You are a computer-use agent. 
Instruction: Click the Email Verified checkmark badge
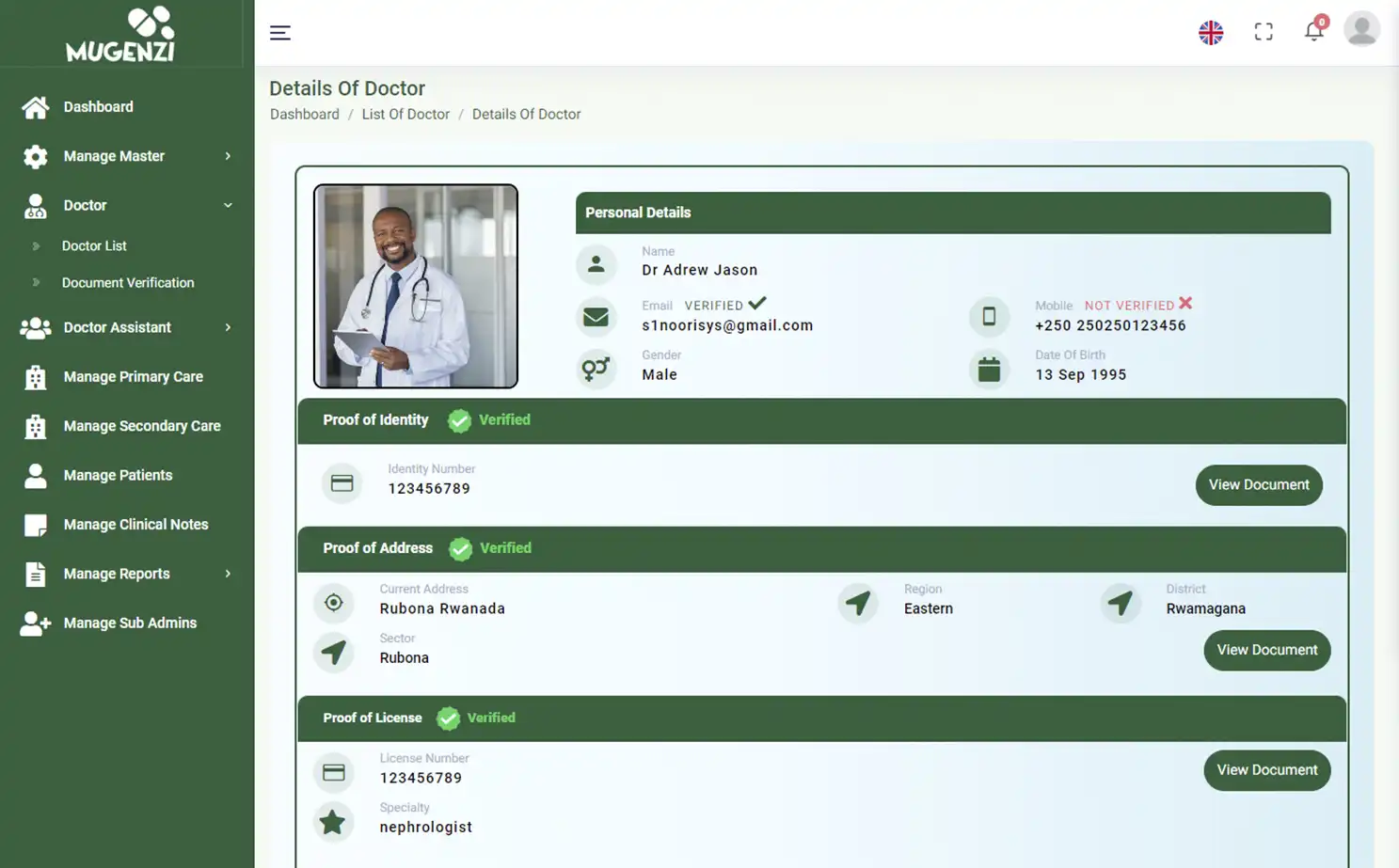pyautogui.click(x=757, y=303)
